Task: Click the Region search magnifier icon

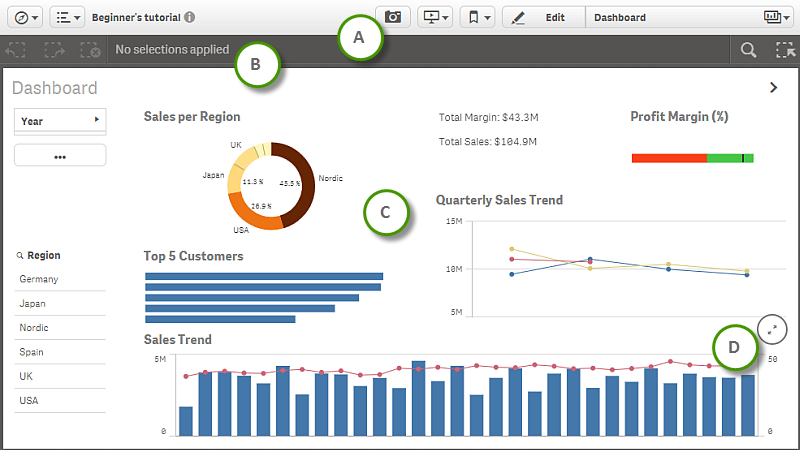Action: tap(20, 256)
